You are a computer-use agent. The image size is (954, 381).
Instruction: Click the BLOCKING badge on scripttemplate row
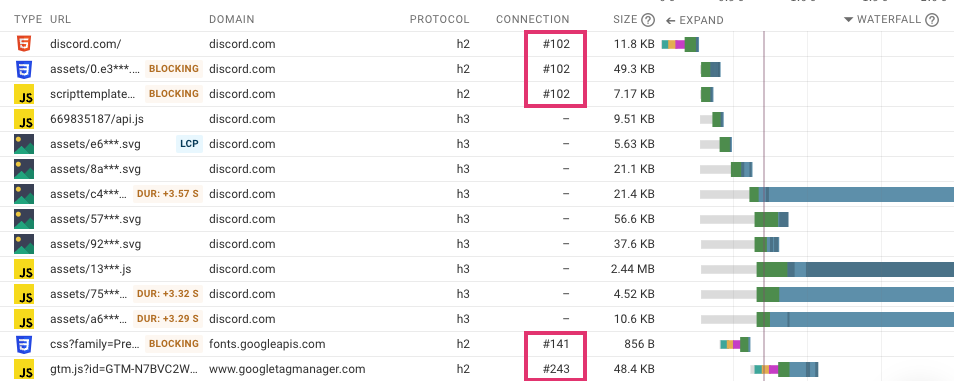pos(174,94)
